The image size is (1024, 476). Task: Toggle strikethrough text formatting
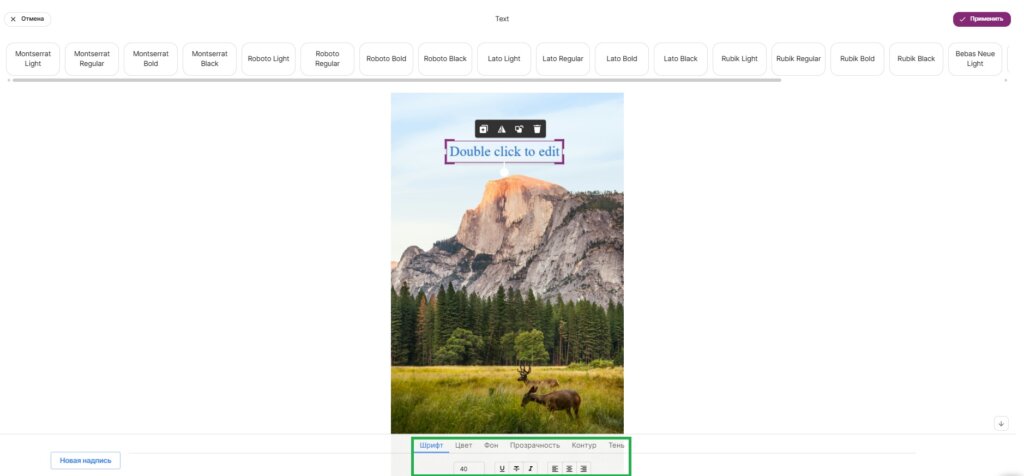click(516, 468)
